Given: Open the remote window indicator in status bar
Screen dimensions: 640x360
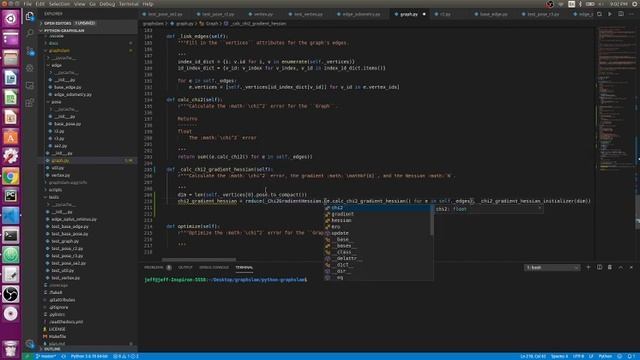Looking at the screenshot, I should click(28, 356).
